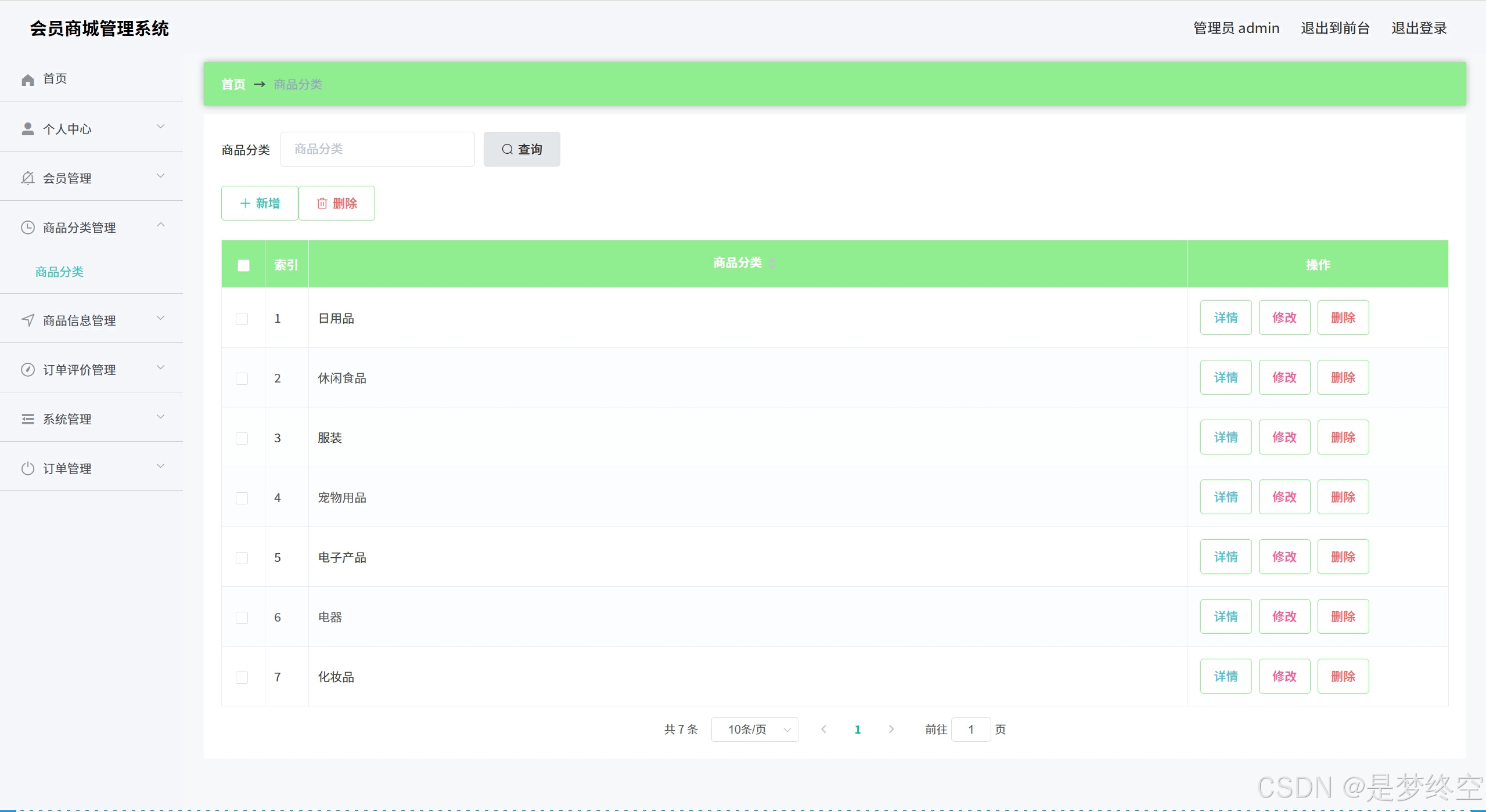Click the person icon for 个人中心
This screenshot has width=1486, height=812.
tap(27, 129)
